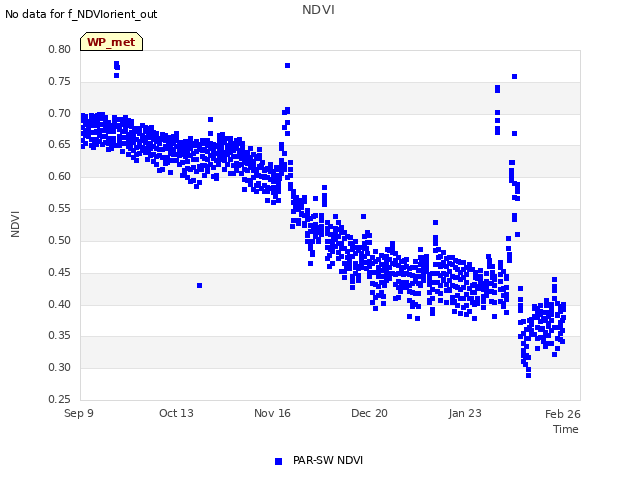Image resolution: width=640 pixels, height=480 pixels.
Task: Click the 0.50 y-axis tick label
Action: (60, 240)
